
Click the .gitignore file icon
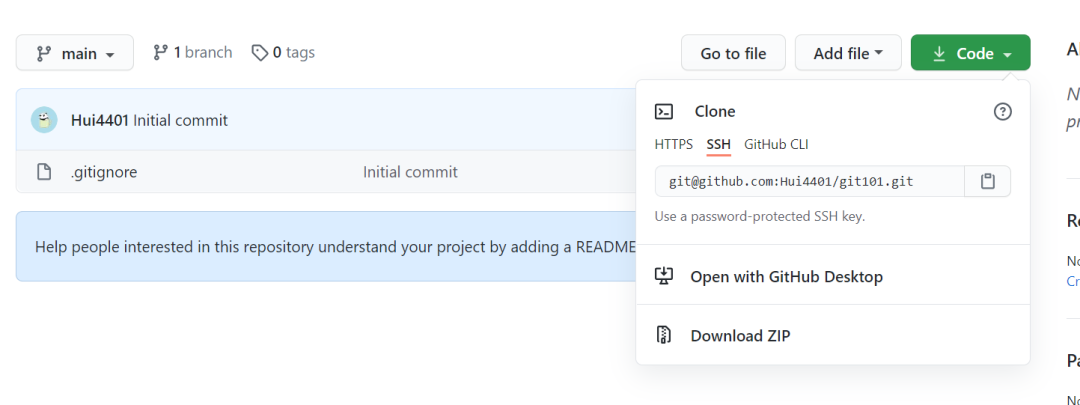[x=44, y=172]
